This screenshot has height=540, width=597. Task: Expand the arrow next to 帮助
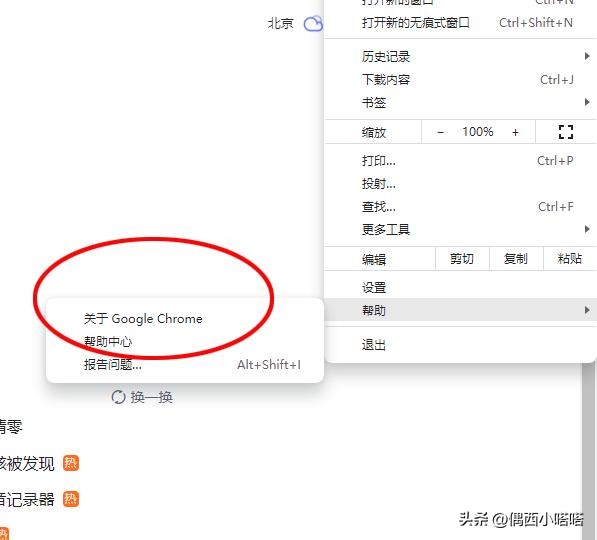point(587,310)
